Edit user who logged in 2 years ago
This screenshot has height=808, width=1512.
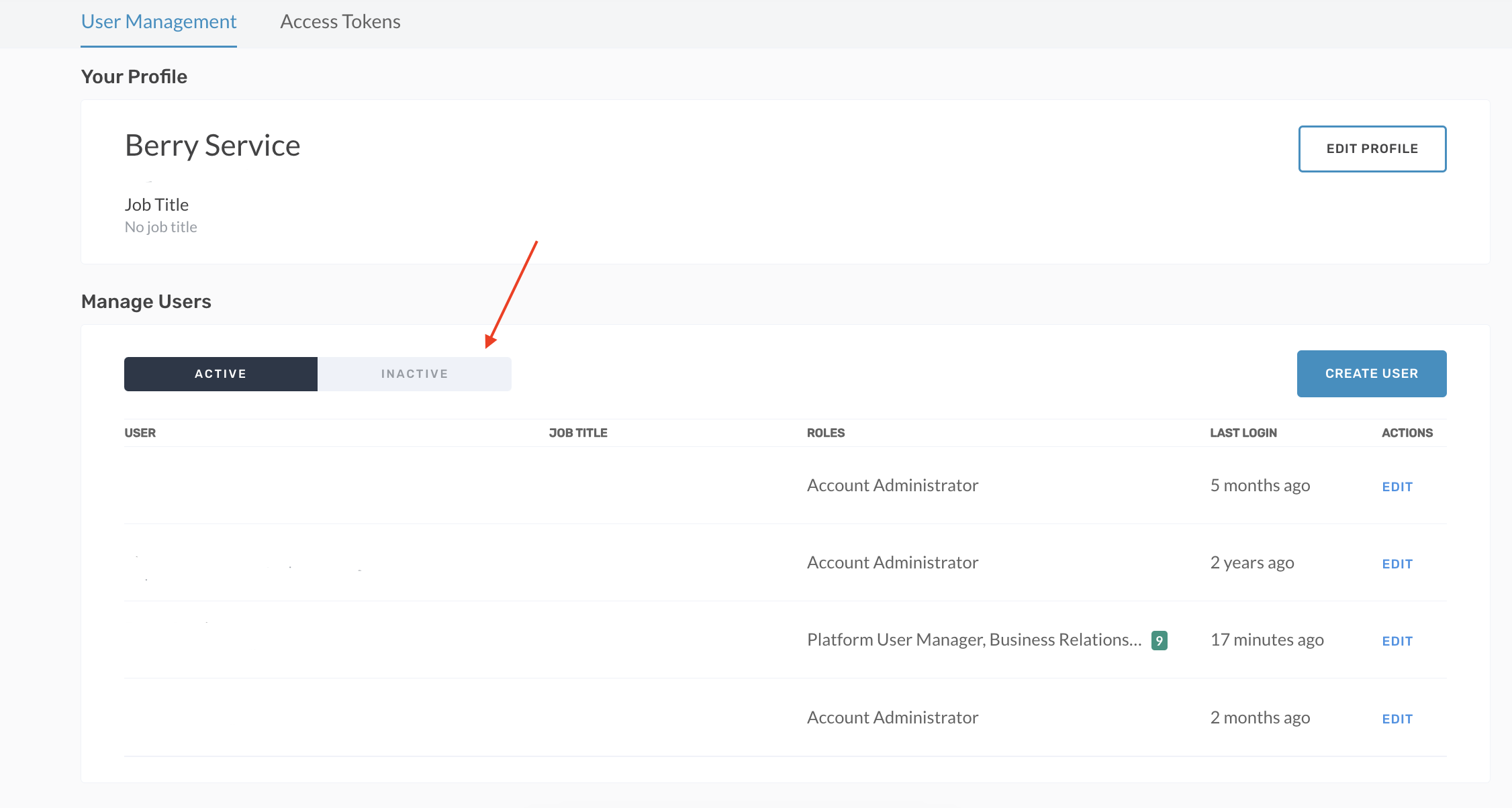click(x=1397, y=563)
